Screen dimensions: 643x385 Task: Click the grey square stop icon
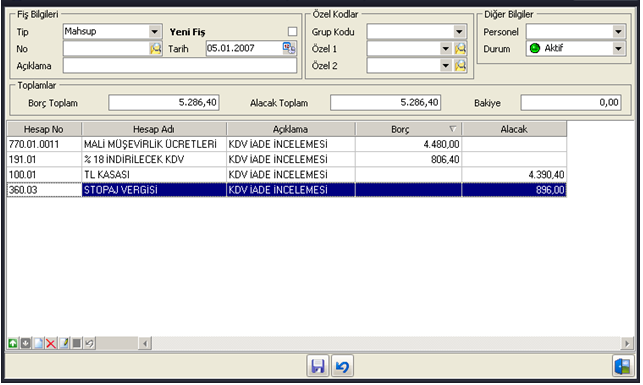[x=76, y=343]
